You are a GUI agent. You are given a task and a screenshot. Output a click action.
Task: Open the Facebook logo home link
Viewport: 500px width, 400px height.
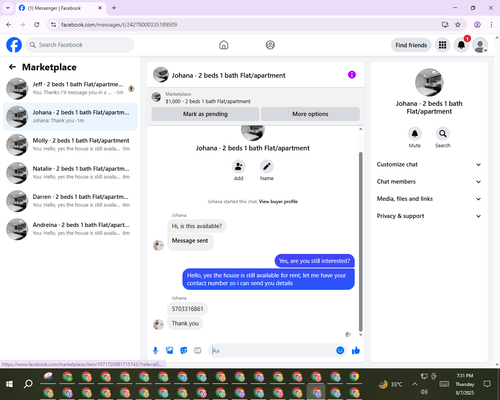[14, 45]
